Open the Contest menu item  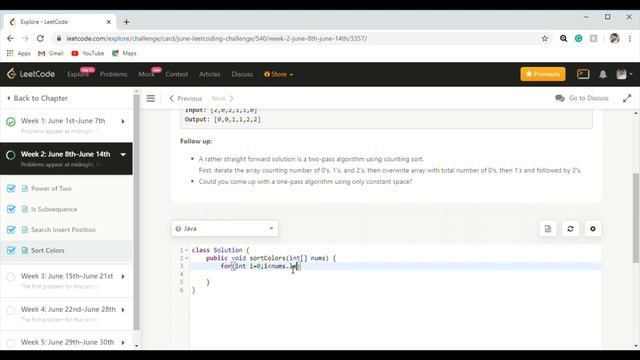[x=177, y=74]
